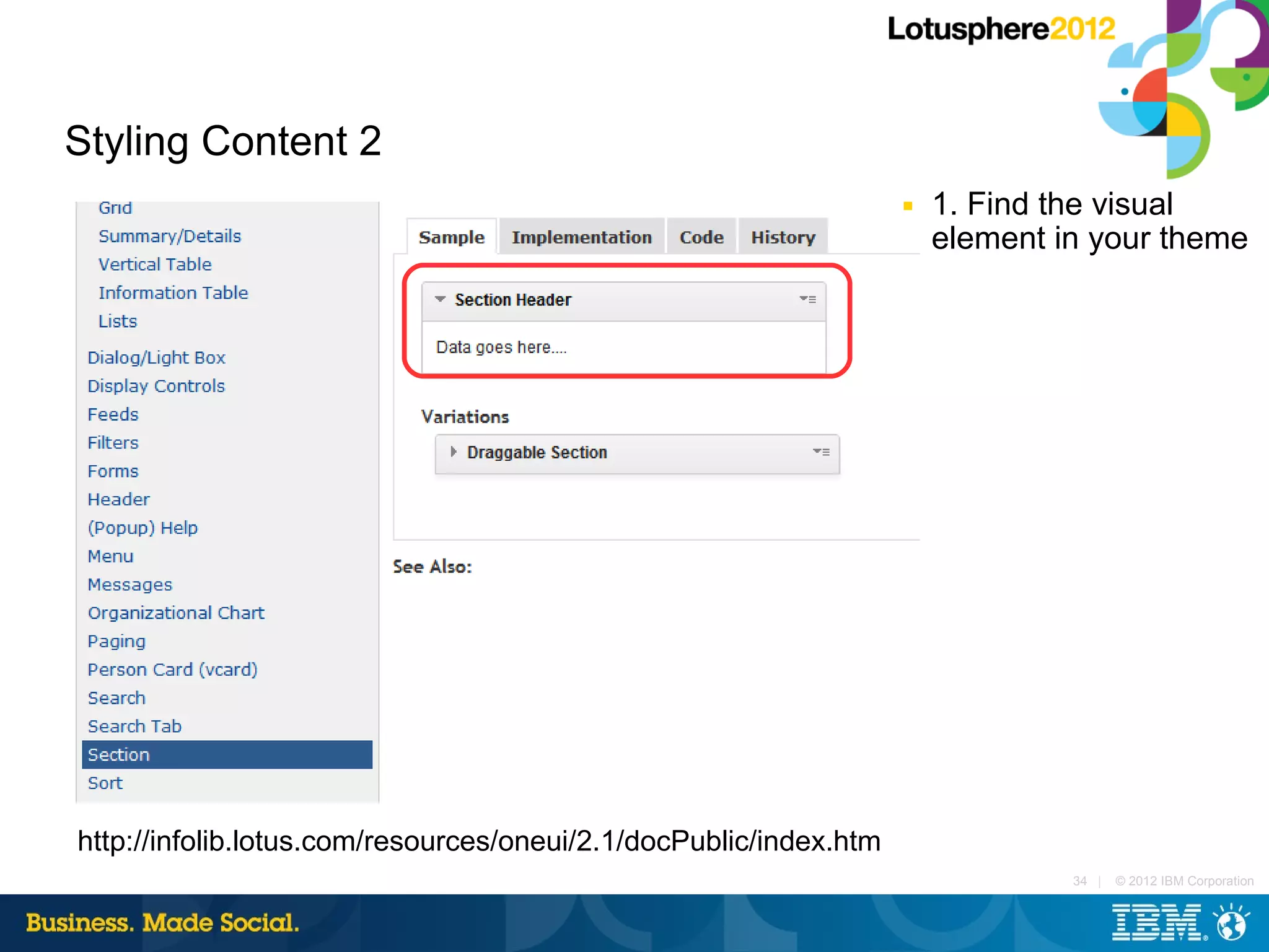Open the (Popup) Help entry
1269x952 pixels.
[143, 528]
